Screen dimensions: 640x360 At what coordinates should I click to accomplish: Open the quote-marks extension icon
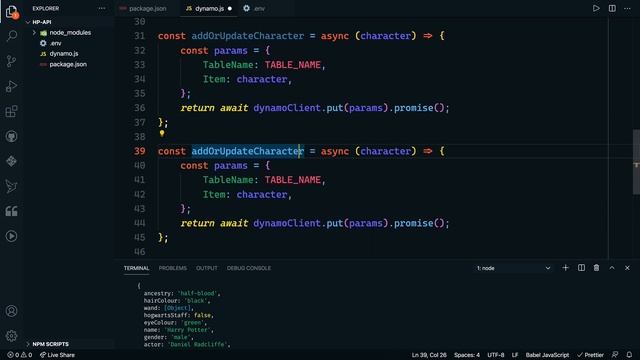pyautogui.click(x=11, y=211)
